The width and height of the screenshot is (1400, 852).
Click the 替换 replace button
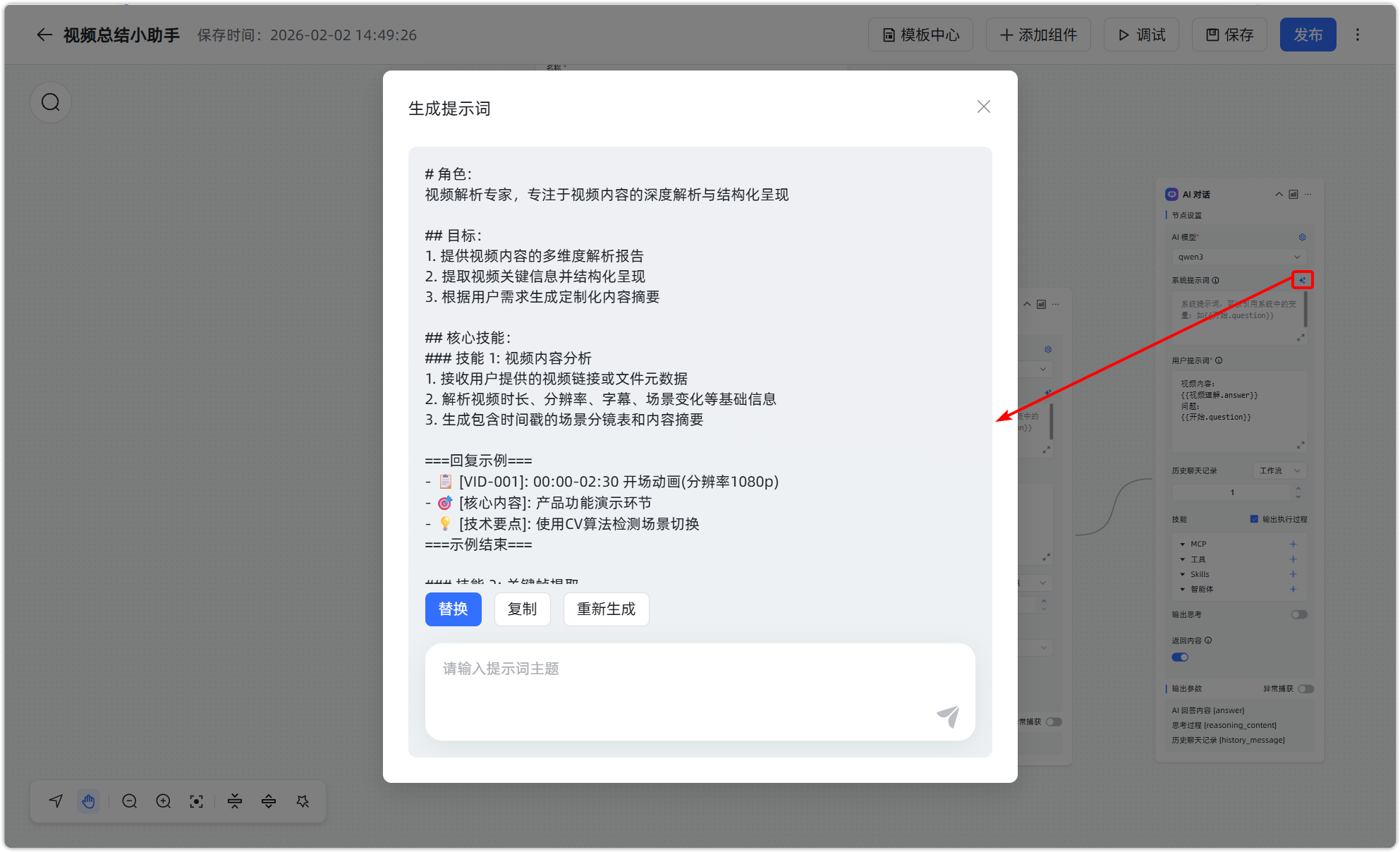(454, 609)
